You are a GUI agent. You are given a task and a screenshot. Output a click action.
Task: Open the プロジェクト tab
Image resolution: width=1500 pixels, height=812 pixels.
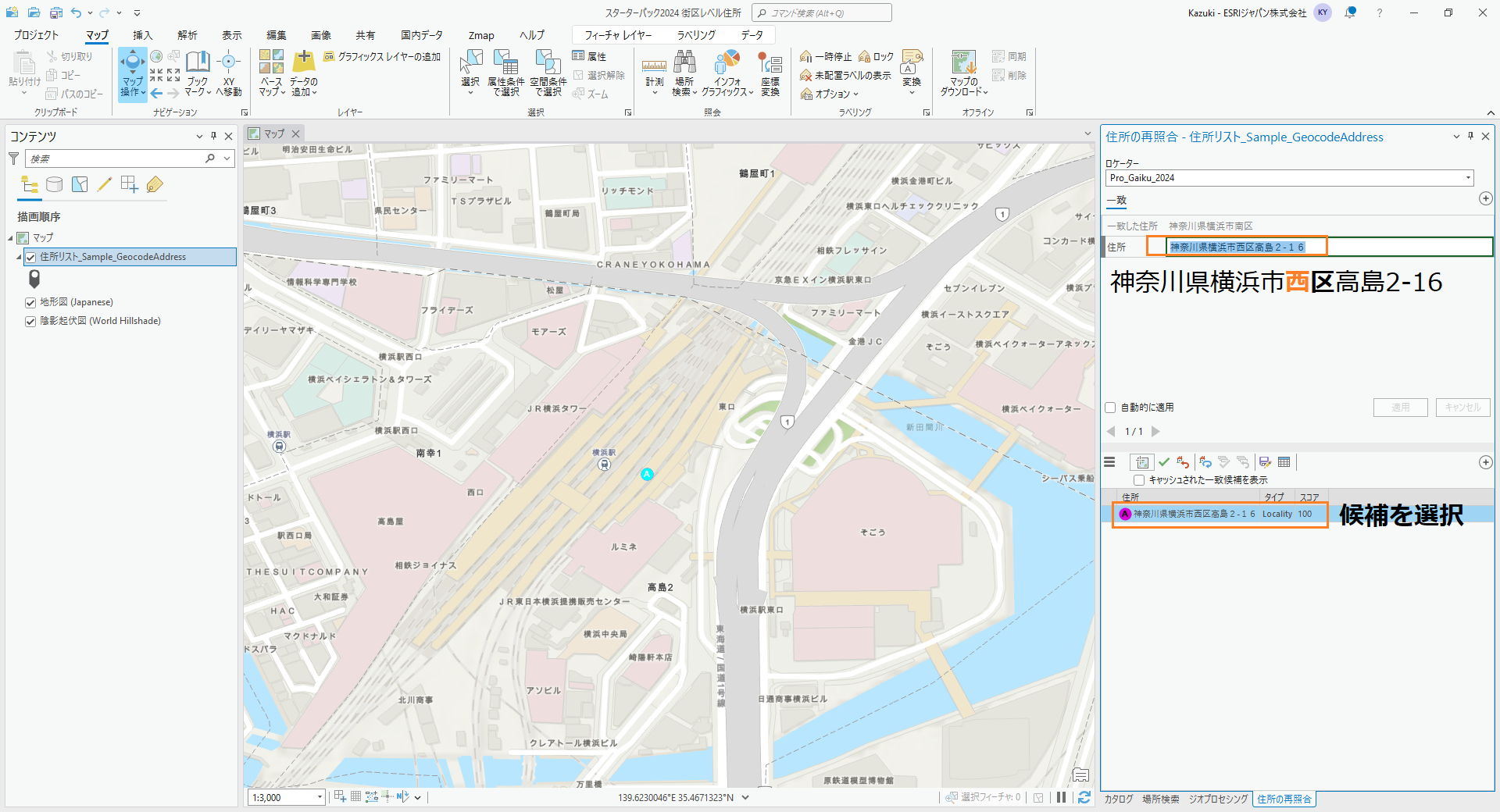point(36,35)
